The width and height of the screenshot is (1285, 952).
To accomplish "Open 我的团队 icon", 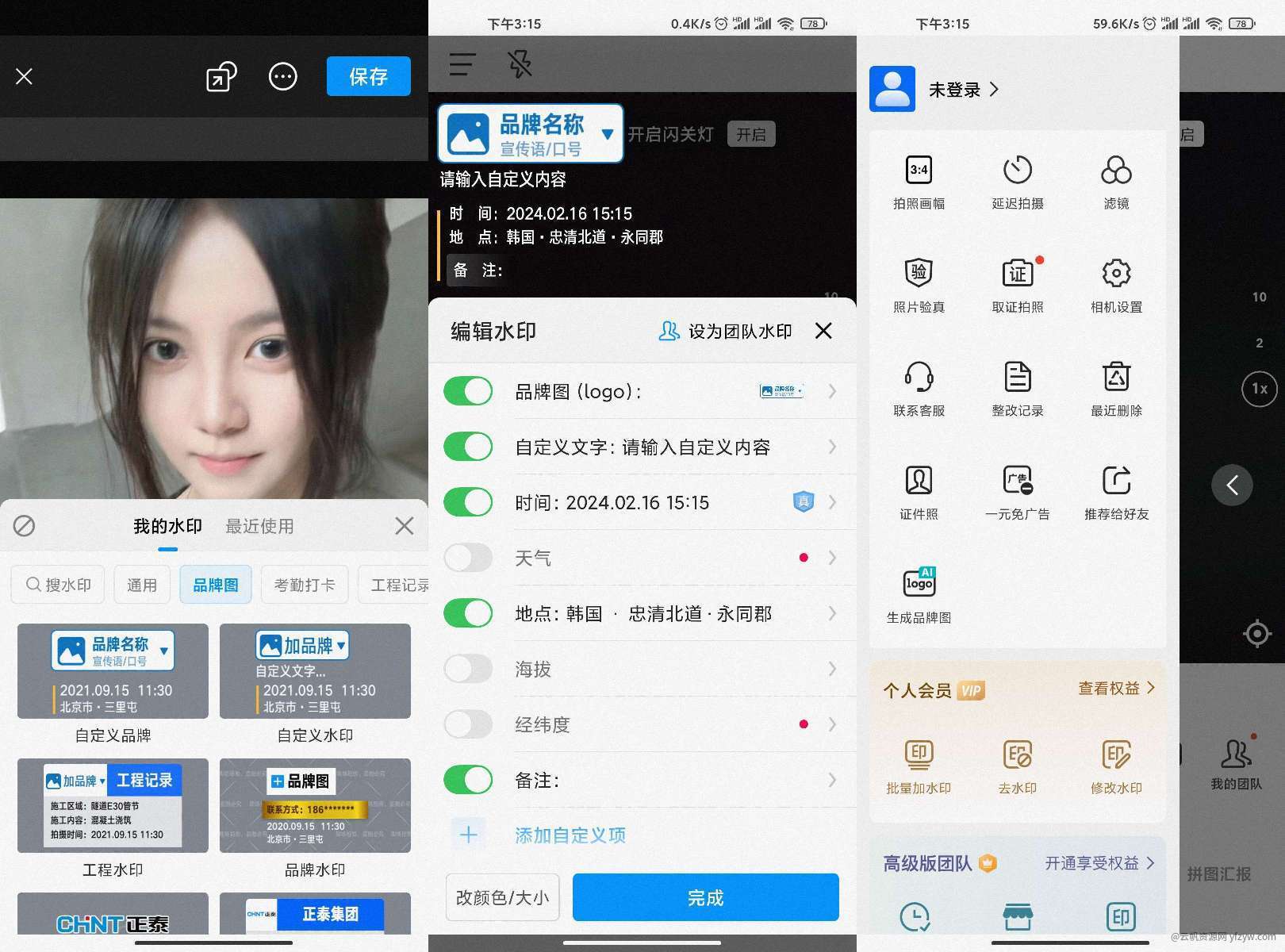I will (1236, 754).
